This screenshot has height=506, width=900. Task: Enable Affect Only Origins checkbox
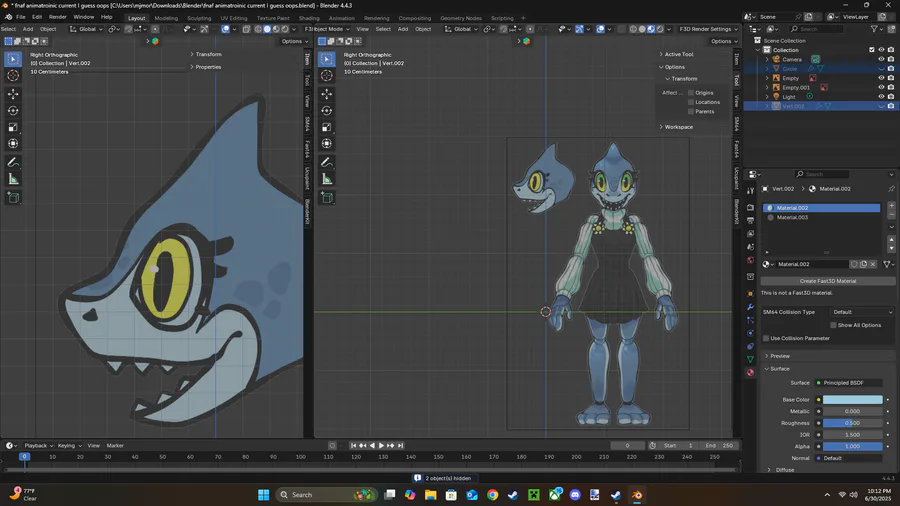[690, 93]
